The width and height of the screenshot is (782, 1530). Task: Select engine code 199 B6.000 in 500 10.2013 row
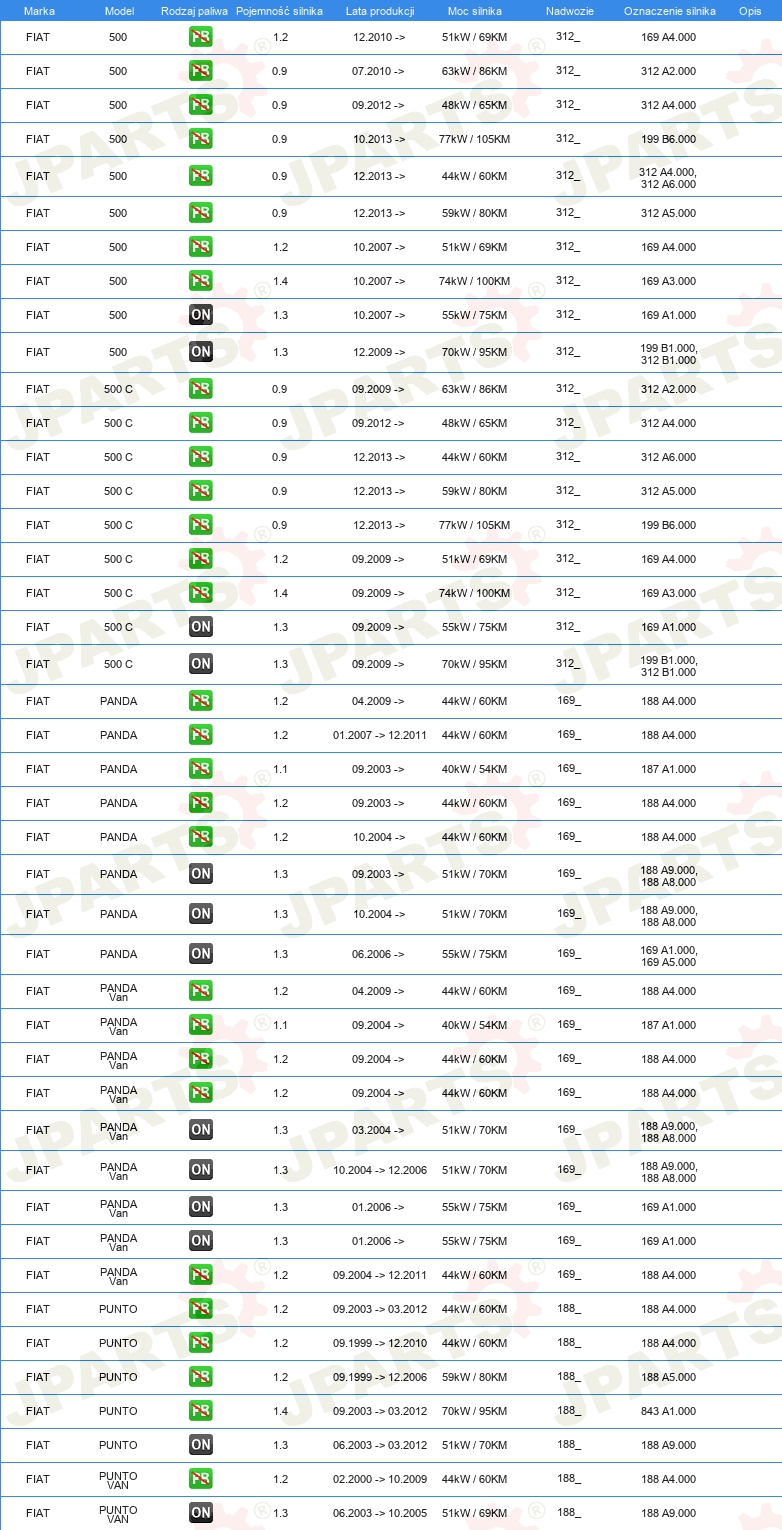point(669,139)
